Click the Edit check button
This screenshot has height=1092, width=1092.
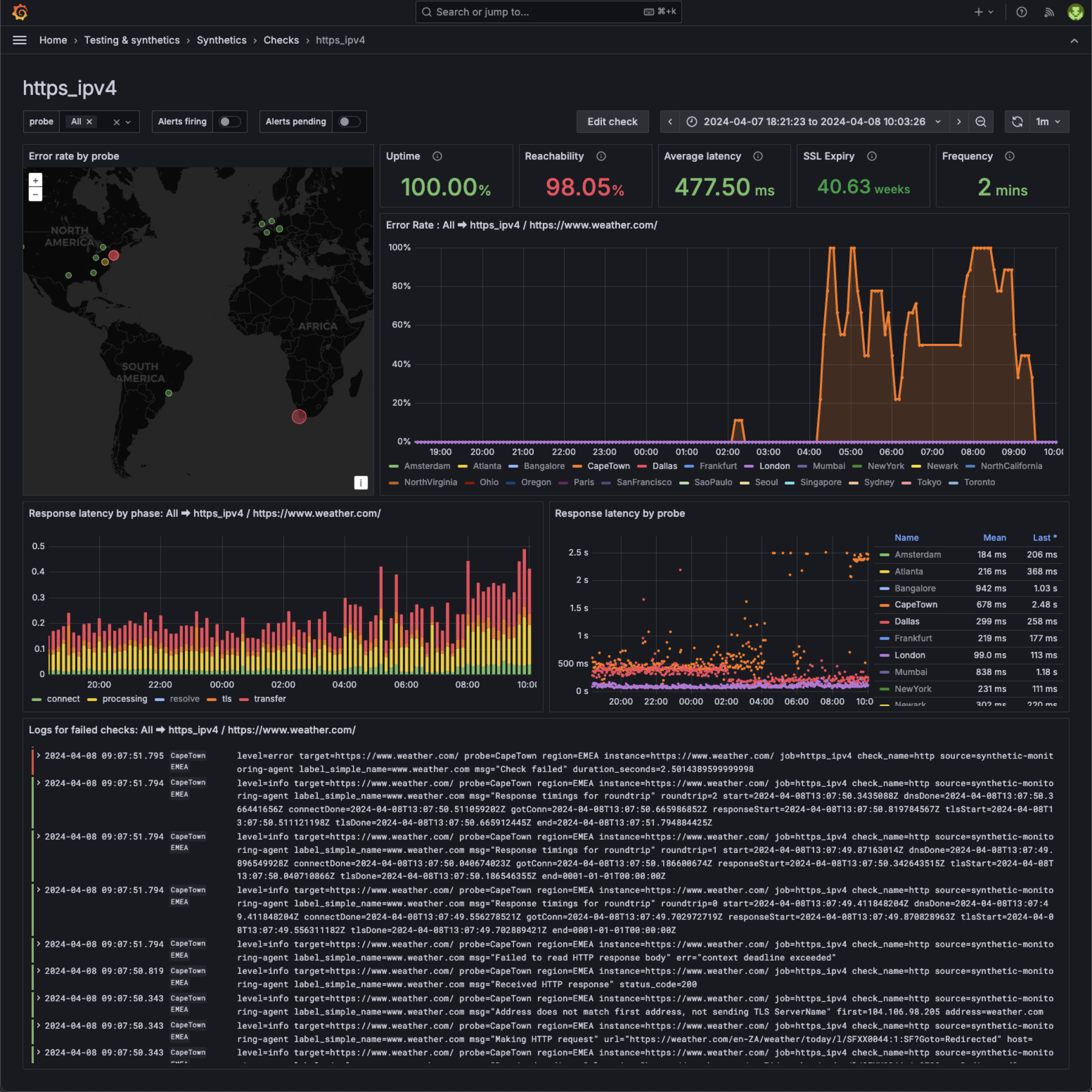[612, 122]
